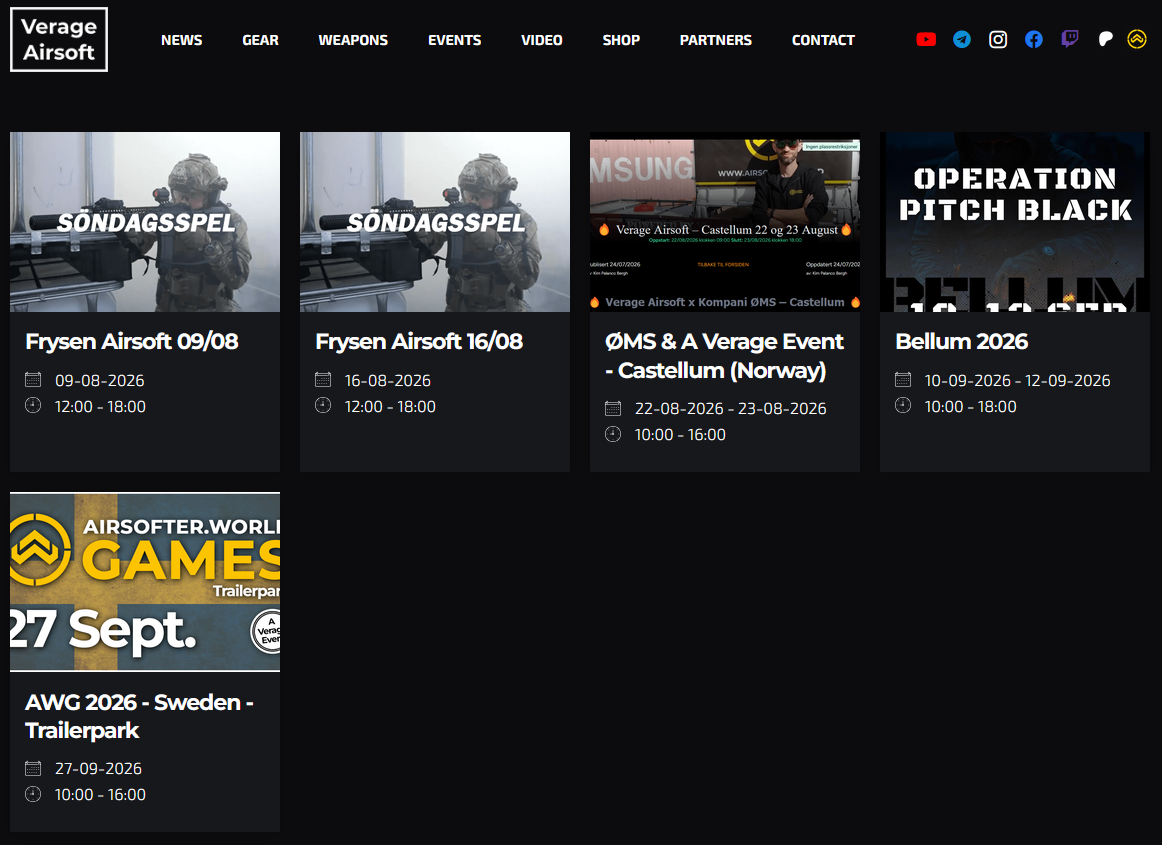Click the Operation Pitch Black thumbnail
The height and width of the screenshot is (845, 1162).
point(1015,222)
